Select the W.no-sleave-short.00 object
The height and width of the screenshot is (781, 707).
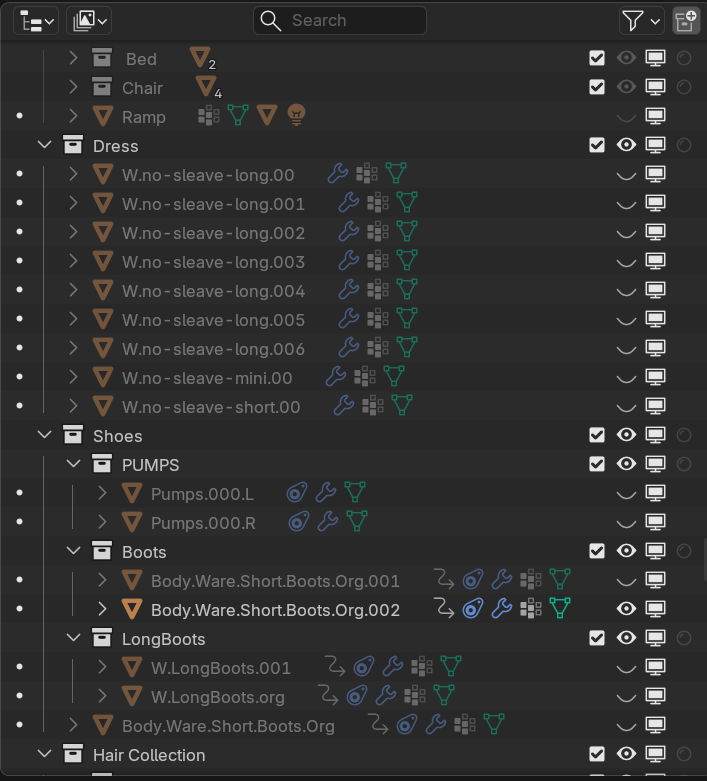click(x=210, y=407)
